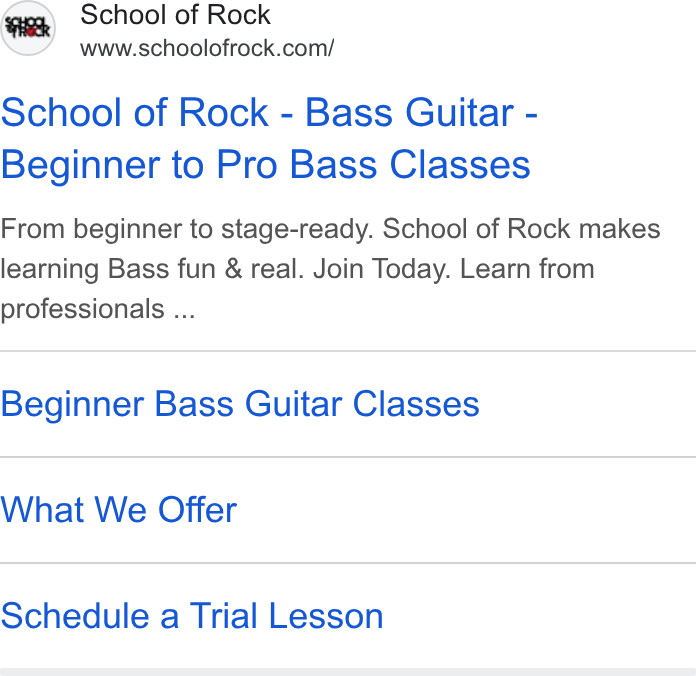Click the ad description starting 'From beginner'
The width and height of the screenshot is (696, 676).
point(330,269)
